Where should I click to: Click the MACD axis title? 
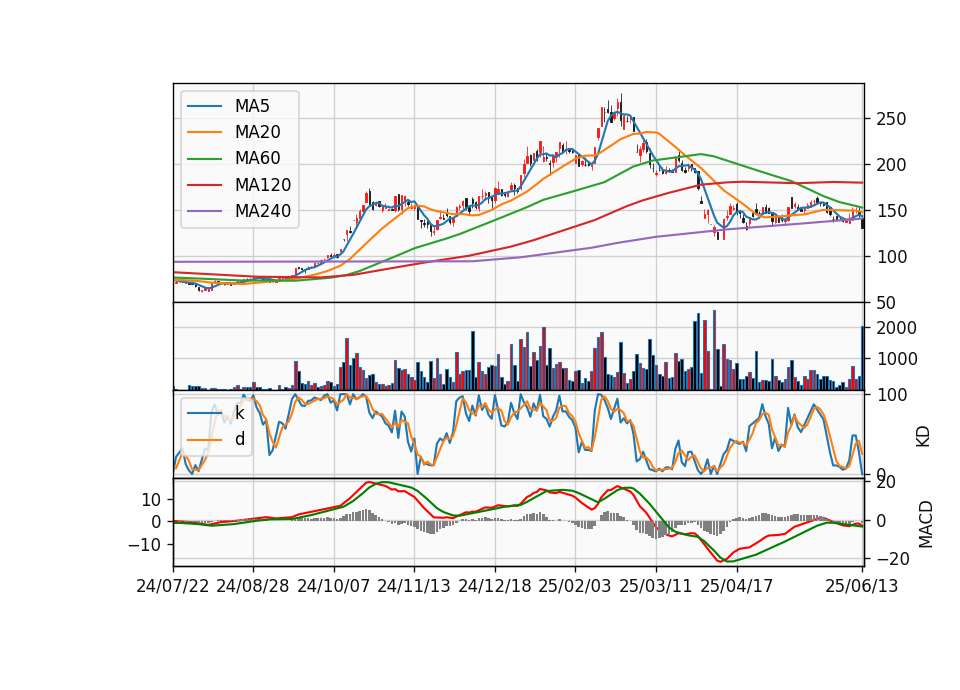tap(926, 525)
